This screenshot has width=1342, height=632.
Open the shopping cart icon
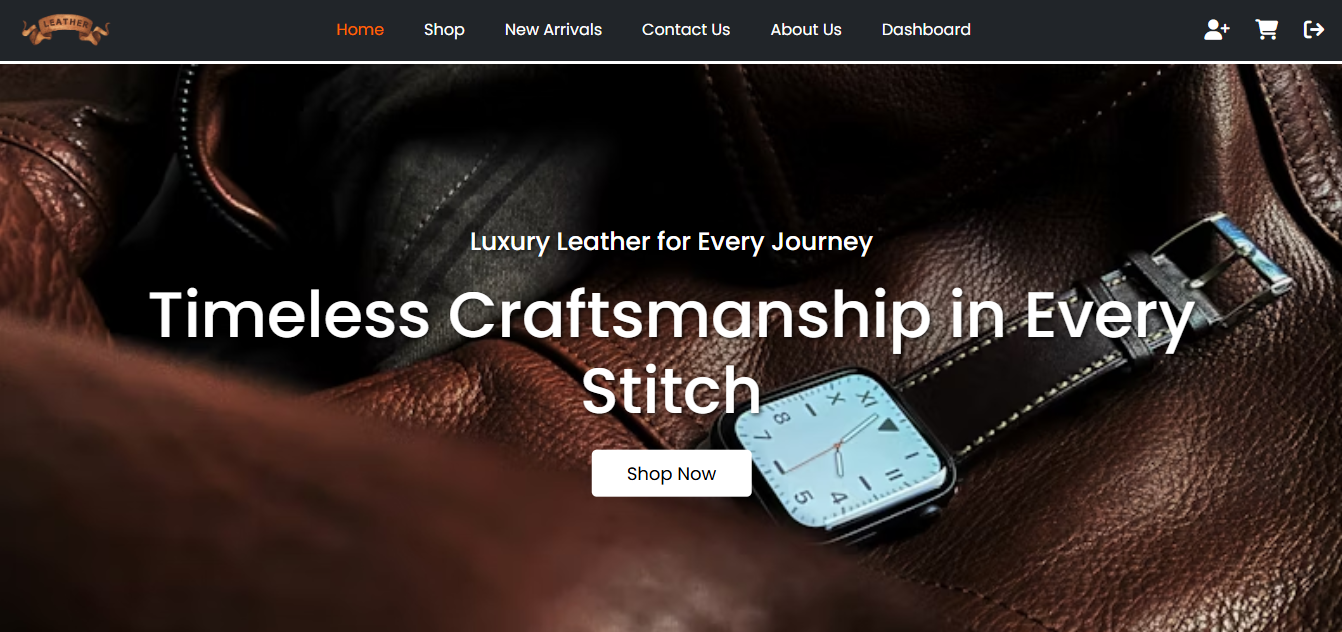[x=1267, y=30]
